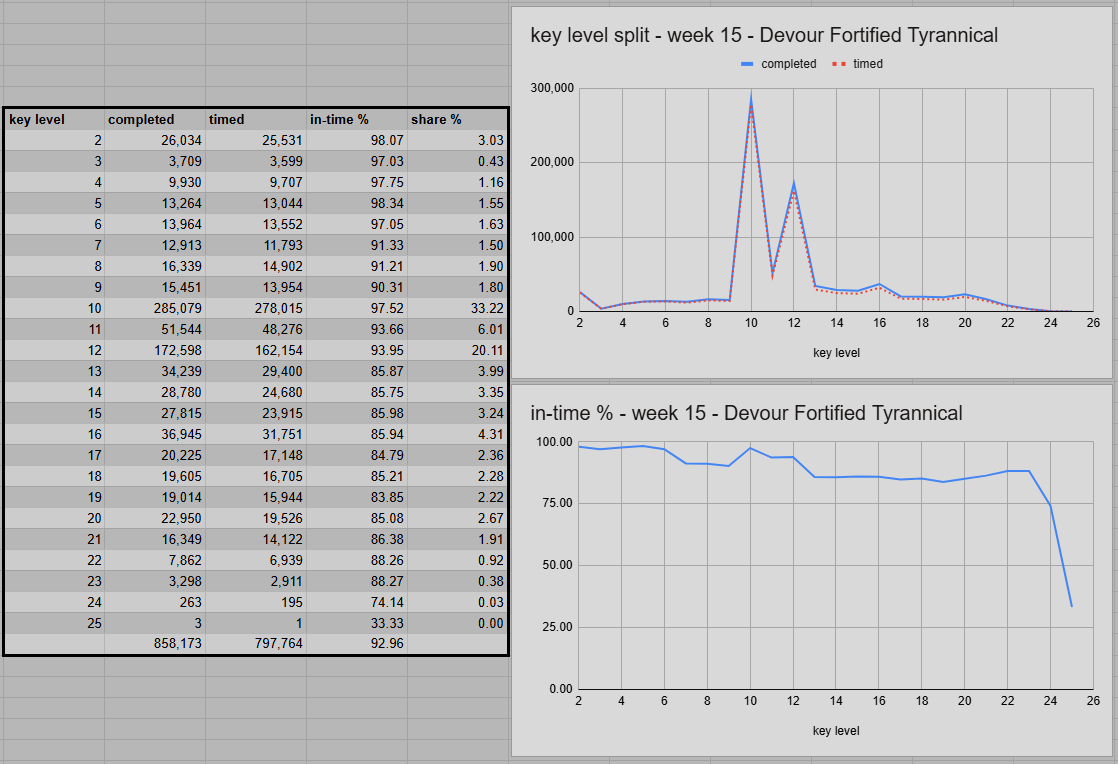Select the 'in-time %' header cell
The height and width of the screenshot is (764, 1118).
pos(357,119)
